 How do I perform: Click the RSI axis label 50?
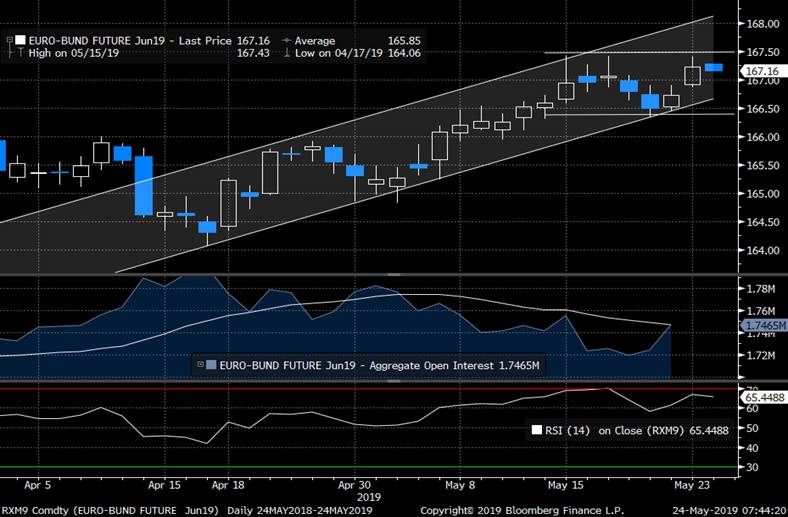752,428
